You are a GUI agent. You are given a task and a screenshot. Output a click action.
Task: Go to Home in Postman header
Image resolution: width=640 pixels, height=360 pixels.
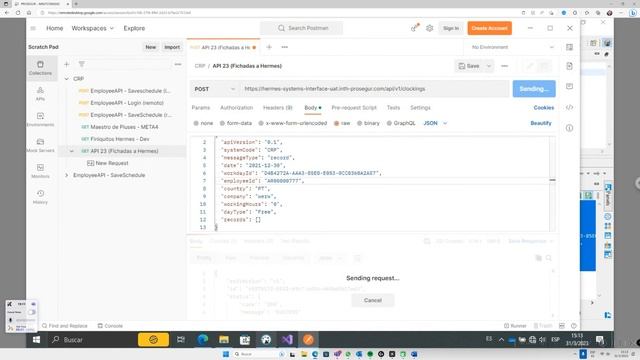55,28
